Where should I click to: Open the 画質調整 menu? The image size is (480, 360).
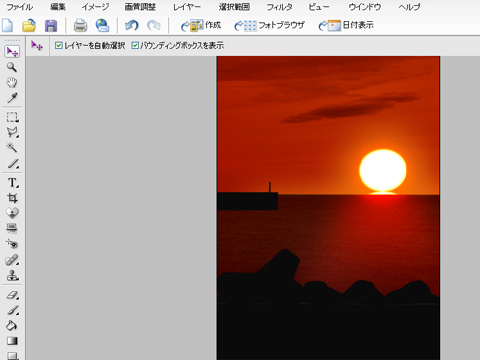click(x=140, y=7)
